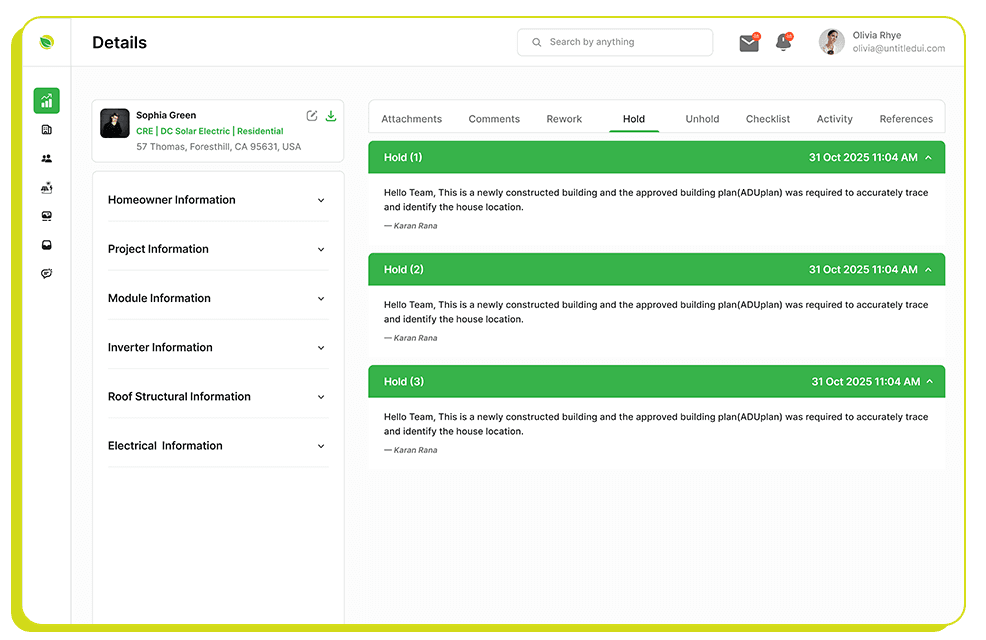This screenshot has height=640, width=986.
Task: Click the chat bubble sidebar icon
Action: (46, 274)
